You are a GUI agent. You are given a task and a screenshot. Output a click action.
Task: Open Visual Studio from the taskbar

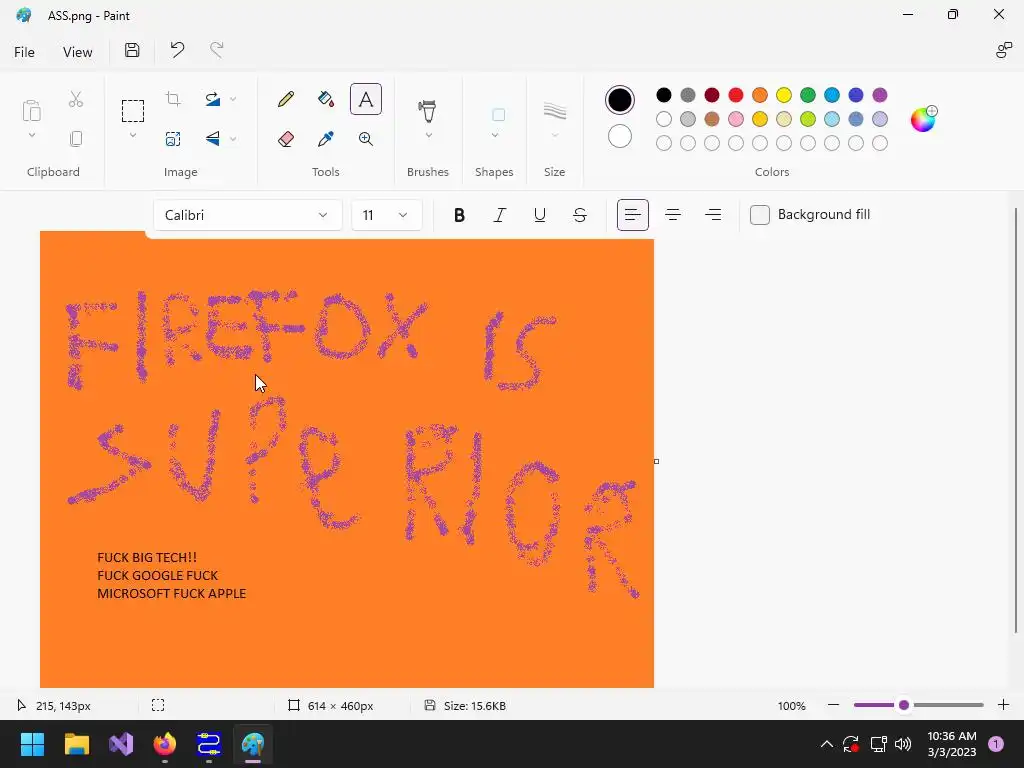121,744
